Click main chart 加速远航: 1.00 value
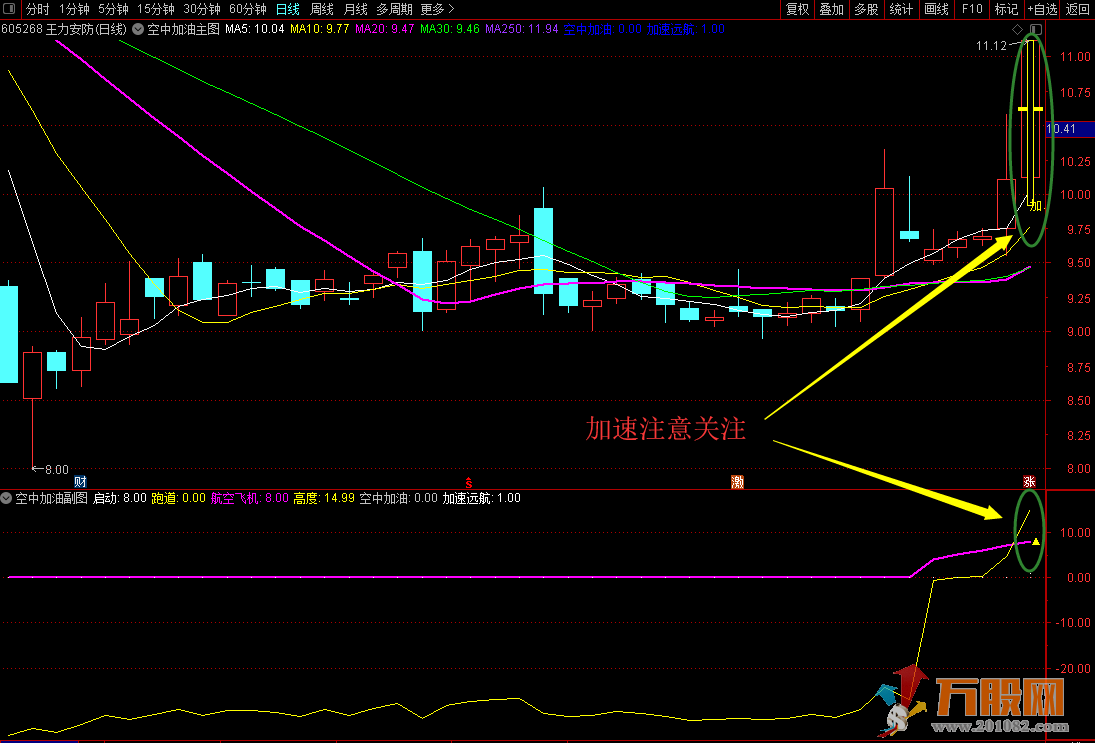 coord(686,29)
